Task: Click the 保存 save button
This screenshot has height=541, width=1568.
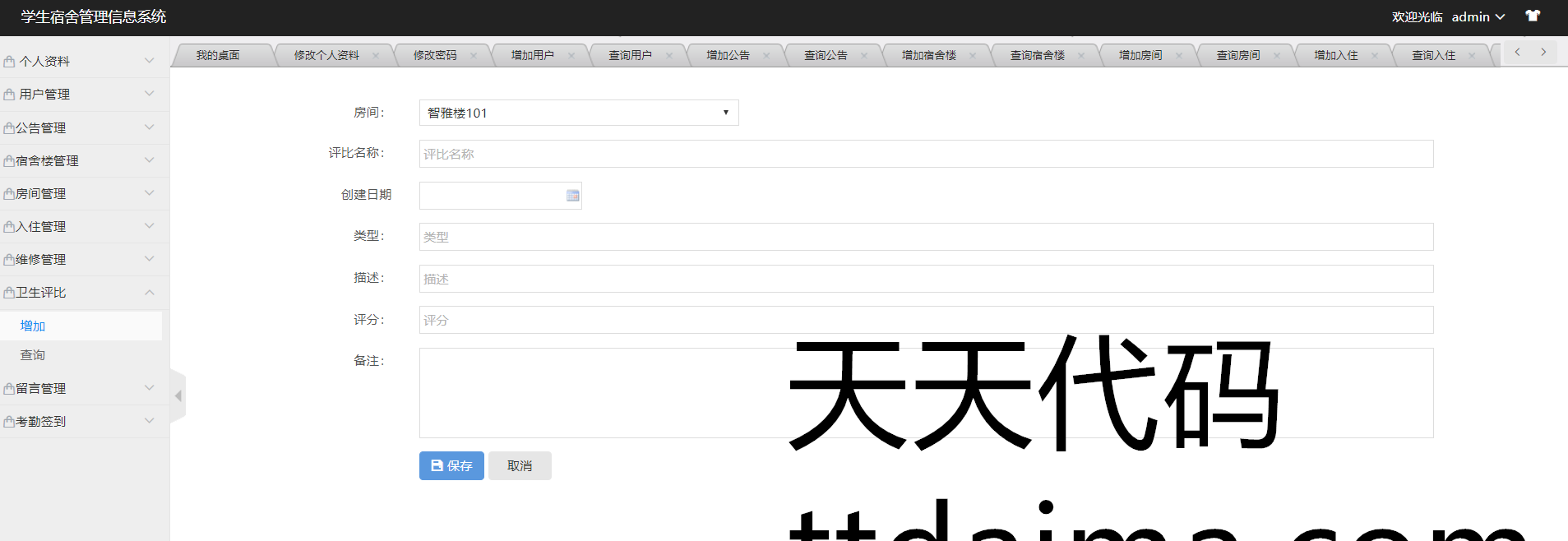Action: coord(451,466)
